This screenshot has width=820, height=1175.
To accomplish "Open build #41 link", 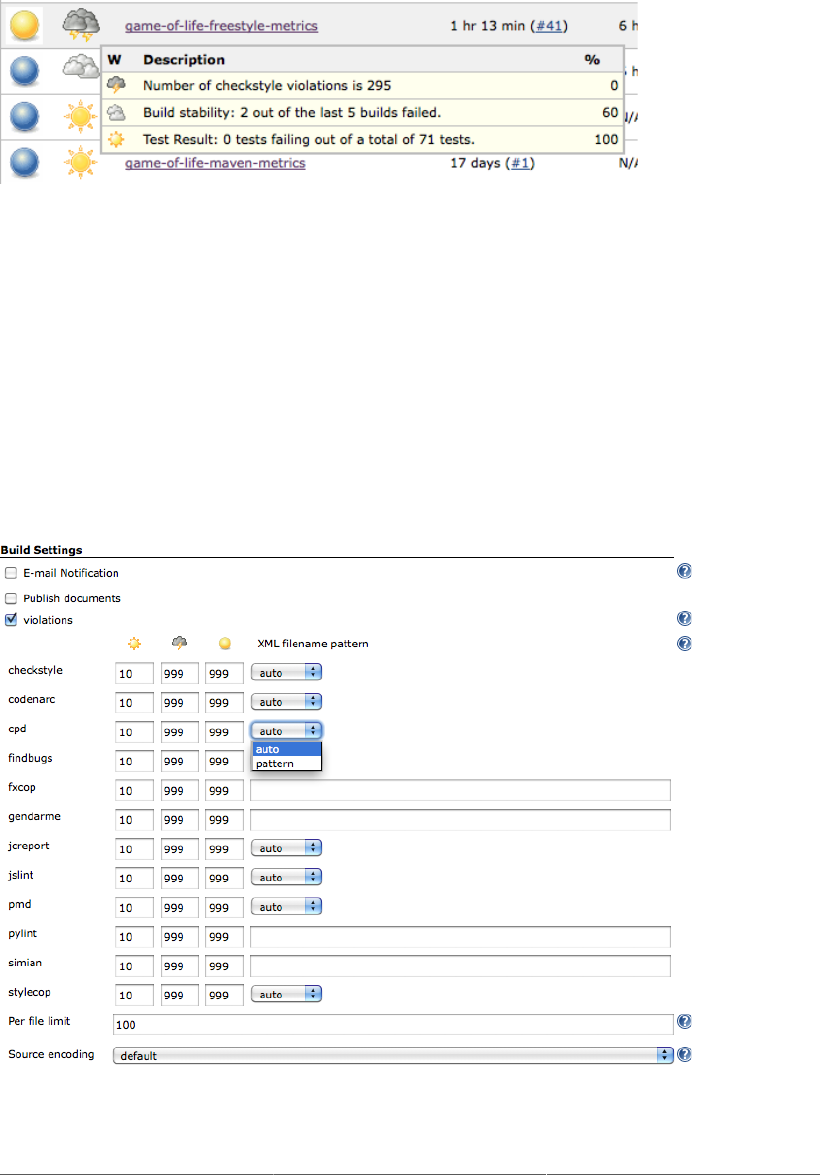I will [x=549, y=25].
